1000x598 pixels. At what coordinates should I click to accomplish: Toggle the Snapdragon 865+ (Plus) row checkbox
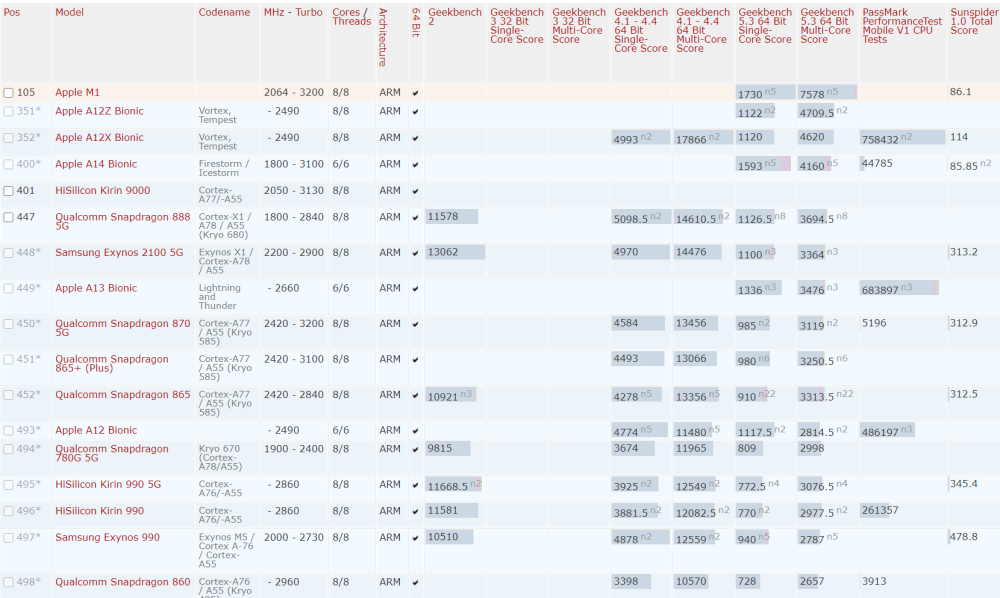point(8,360)
